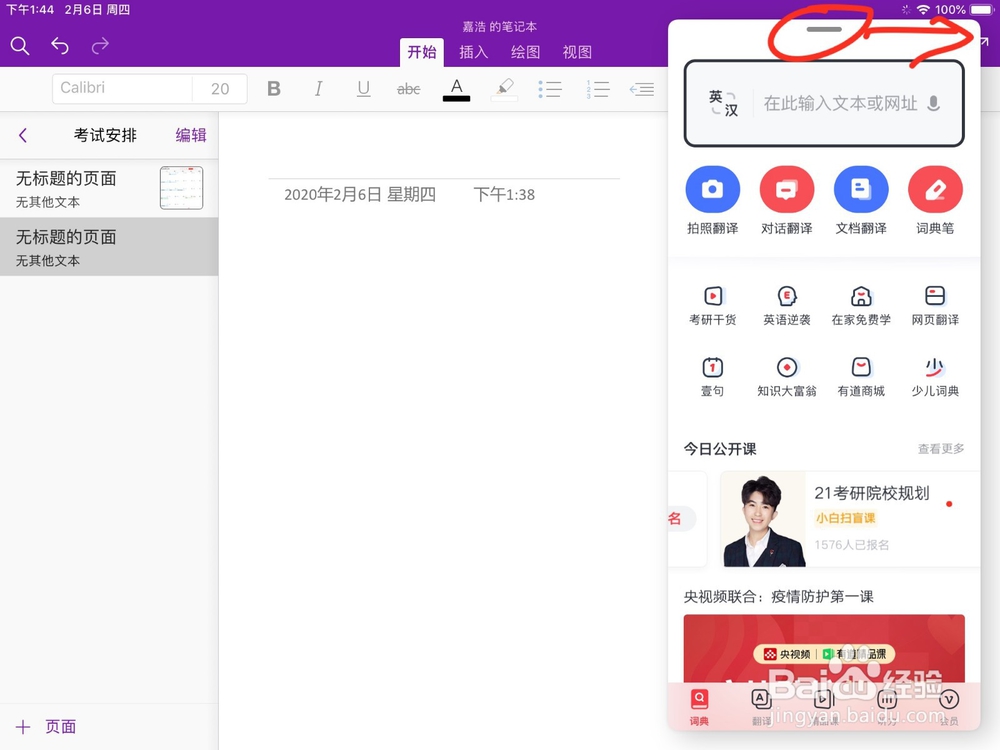Open the 知识大富翁 shortcut
The height and width of the screenshot is (750, 1000).
(786, 378)
